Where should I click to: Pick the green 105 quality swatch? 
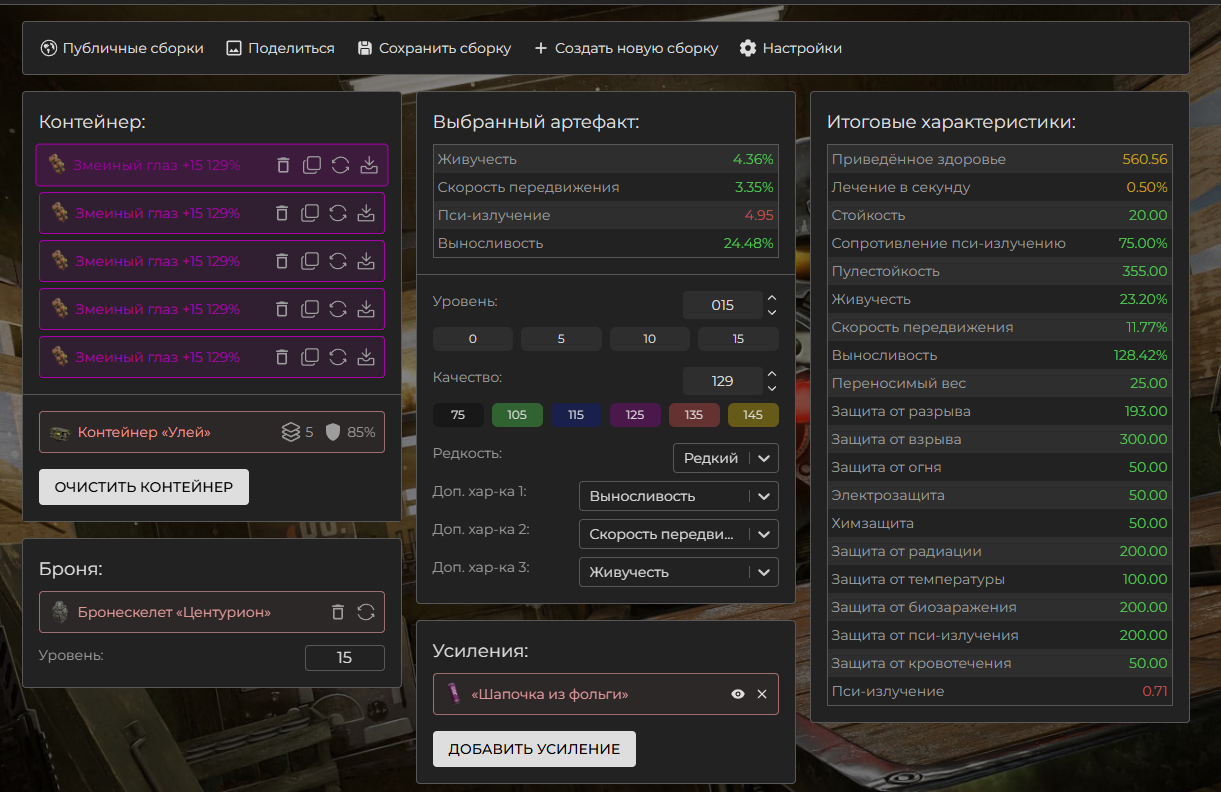point(517,415)
